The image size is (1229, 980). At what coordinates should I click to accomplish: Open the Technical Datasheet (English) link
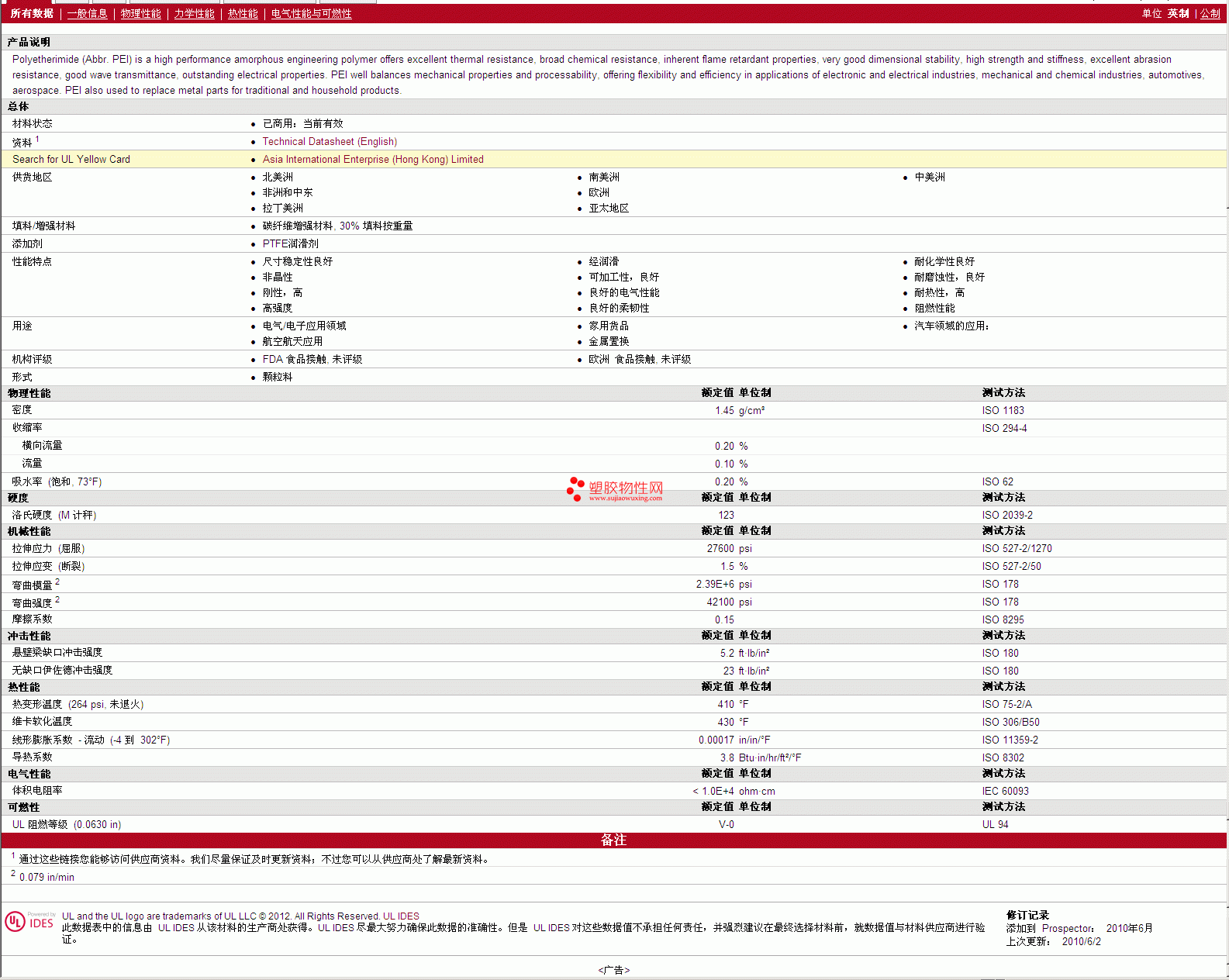tap(330, 142)
